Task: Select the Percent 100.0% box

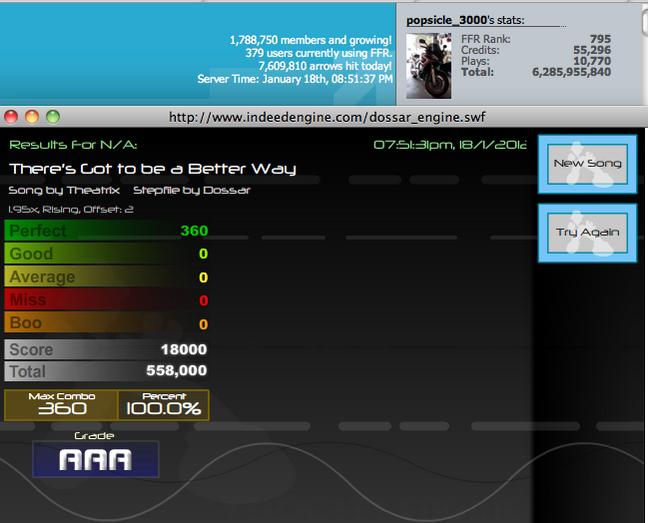Action: pos(164,405)
